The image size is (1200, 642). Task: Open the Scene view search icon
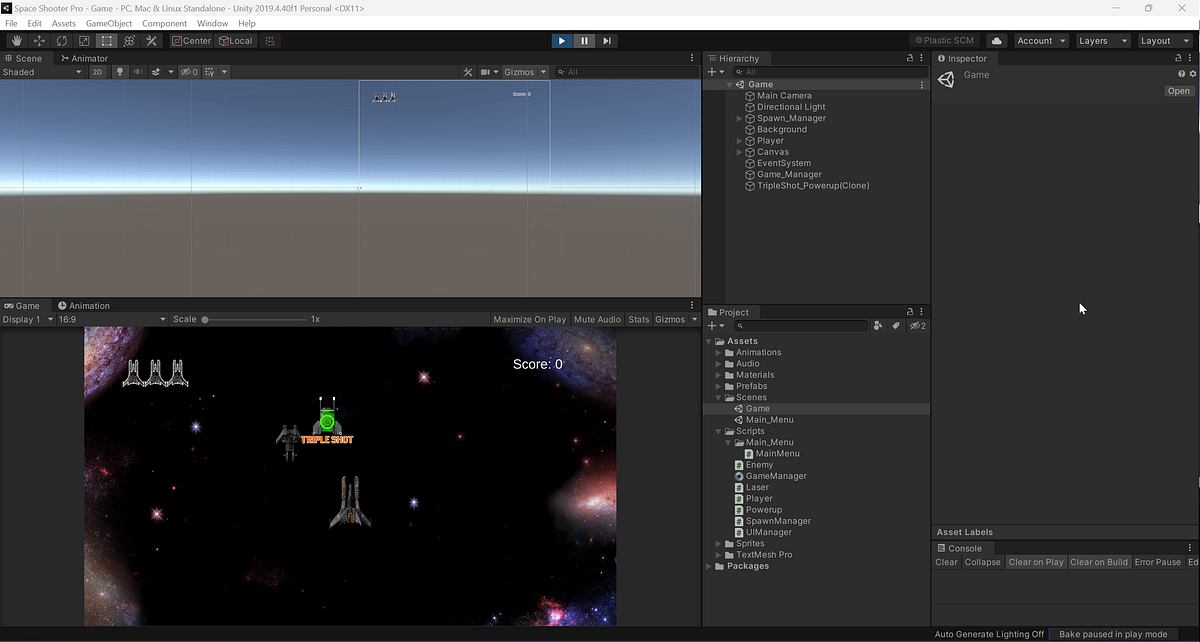[x=561, y=71]
